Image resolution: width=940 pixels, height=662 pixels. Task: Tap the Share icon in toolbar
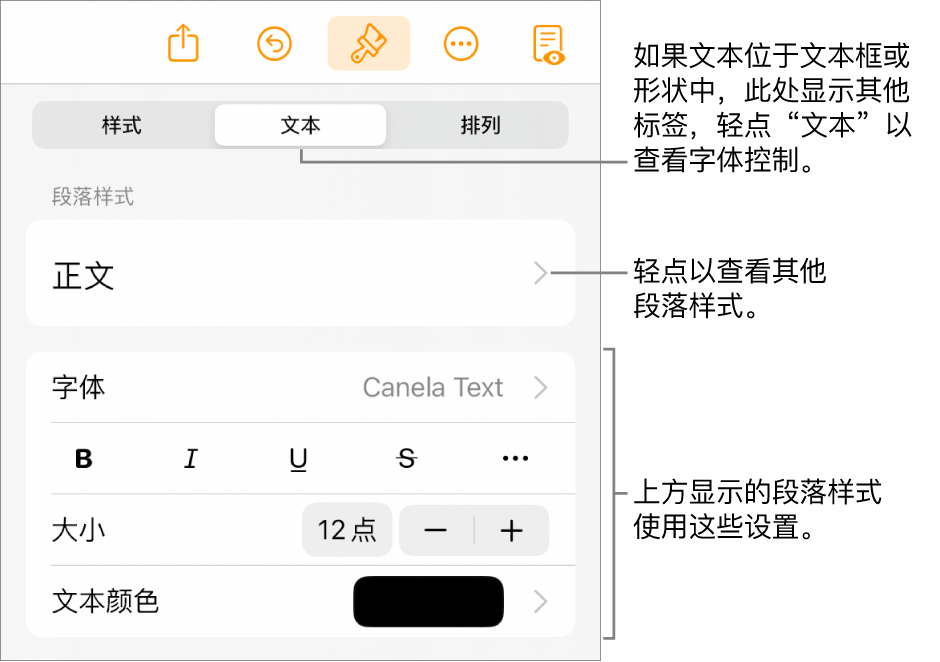[x=183, y=43]
